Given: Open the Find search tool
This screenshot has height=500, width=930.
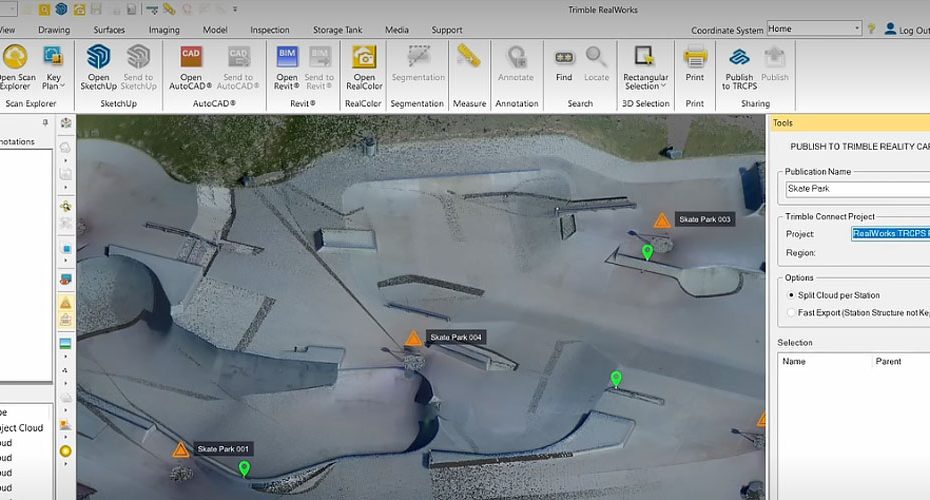Looking at the screenshot, I should (x=564, y=64).
